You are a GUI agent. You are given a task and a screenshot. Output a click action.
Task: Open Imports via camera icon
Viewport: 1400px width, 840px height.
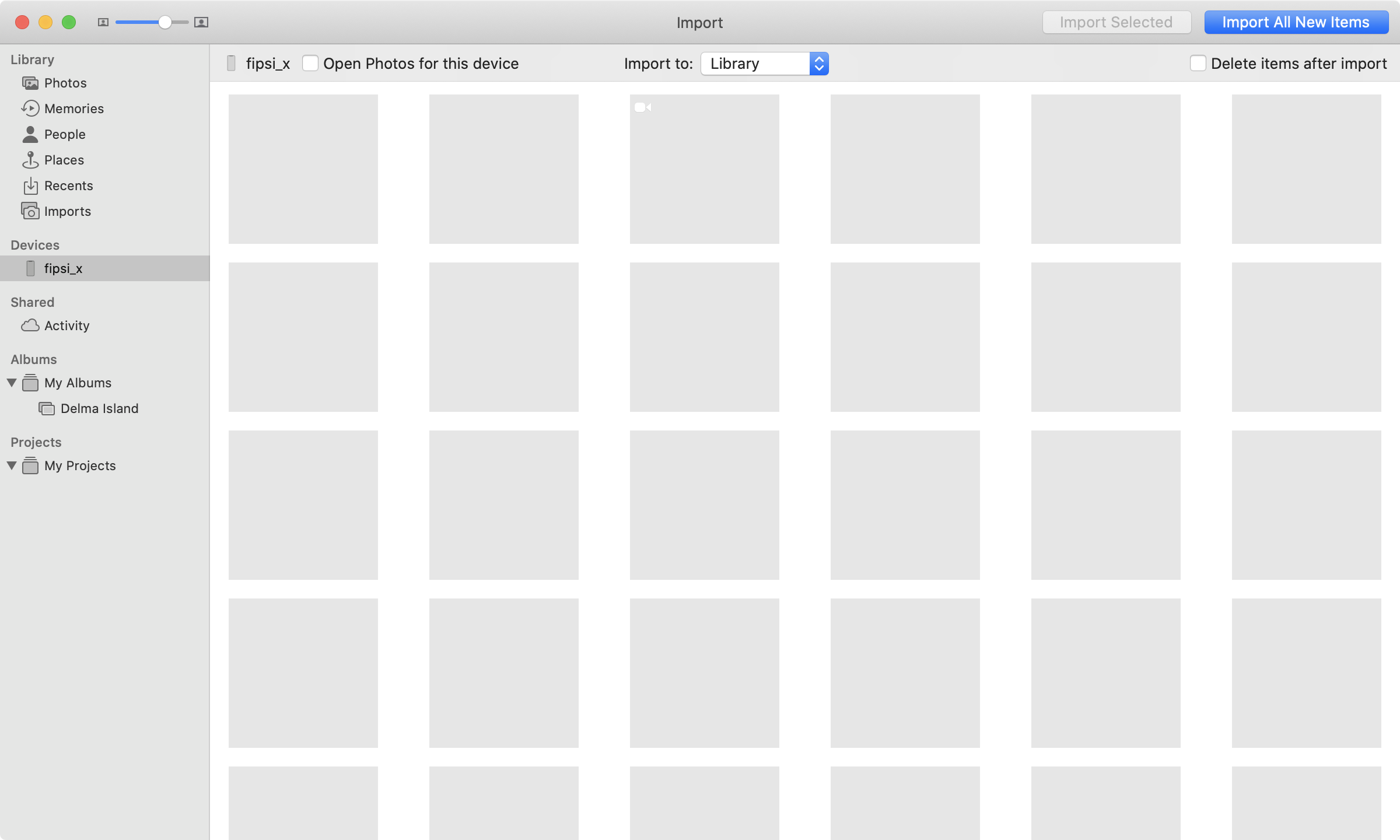click(x=30, y=211)
